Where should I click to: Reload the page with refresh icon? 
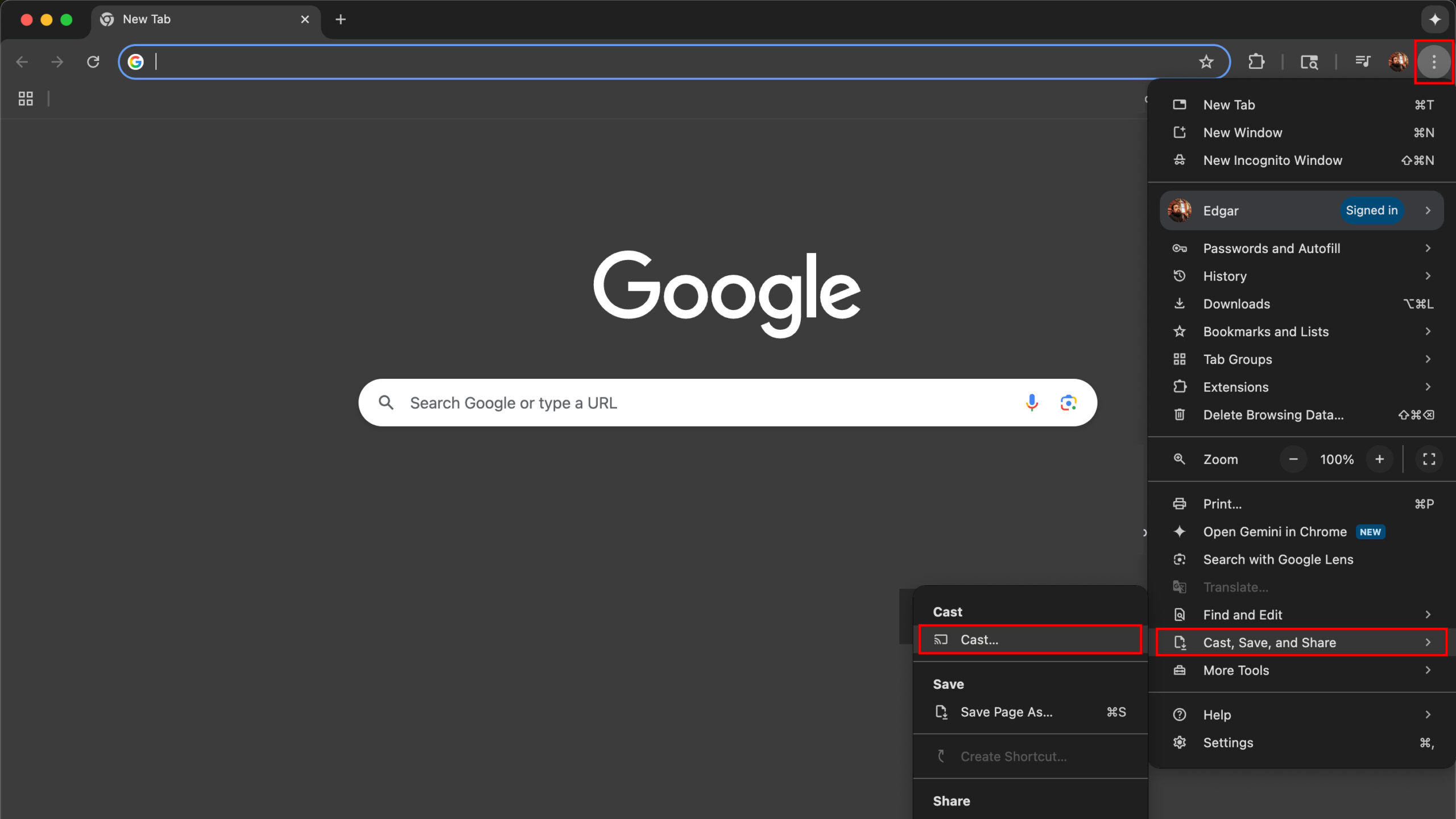[93, 61]
